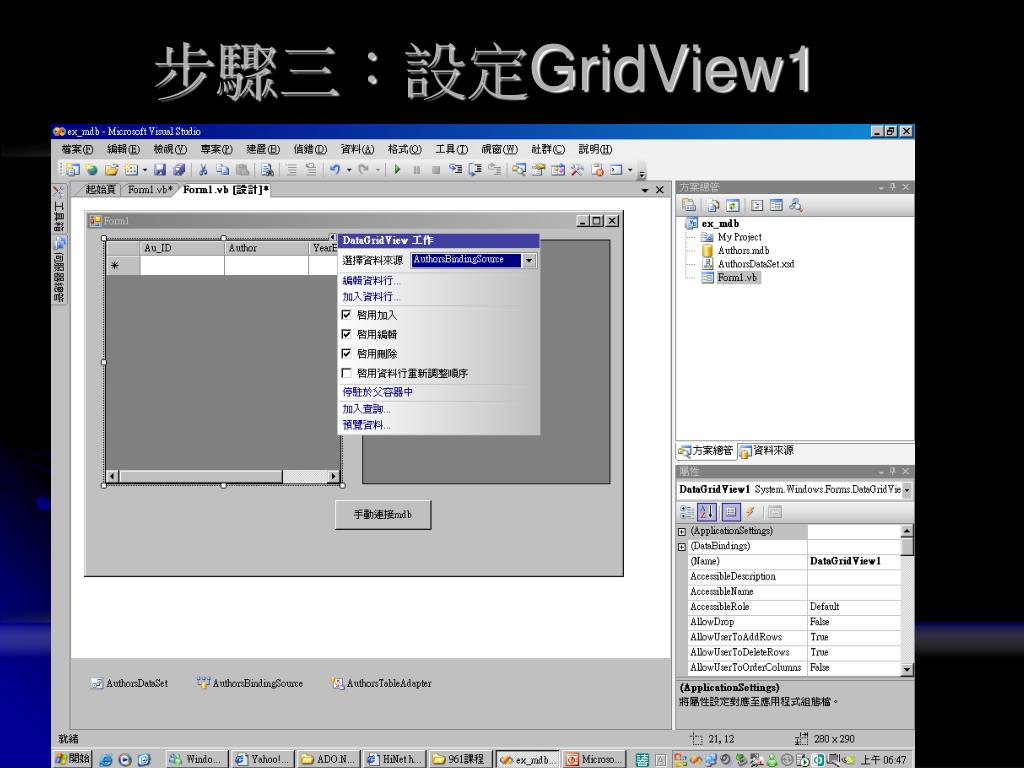Screen dimensions: 1024x768
Task: Click the Save All icon in the toolbar
Action: (178, 170)
